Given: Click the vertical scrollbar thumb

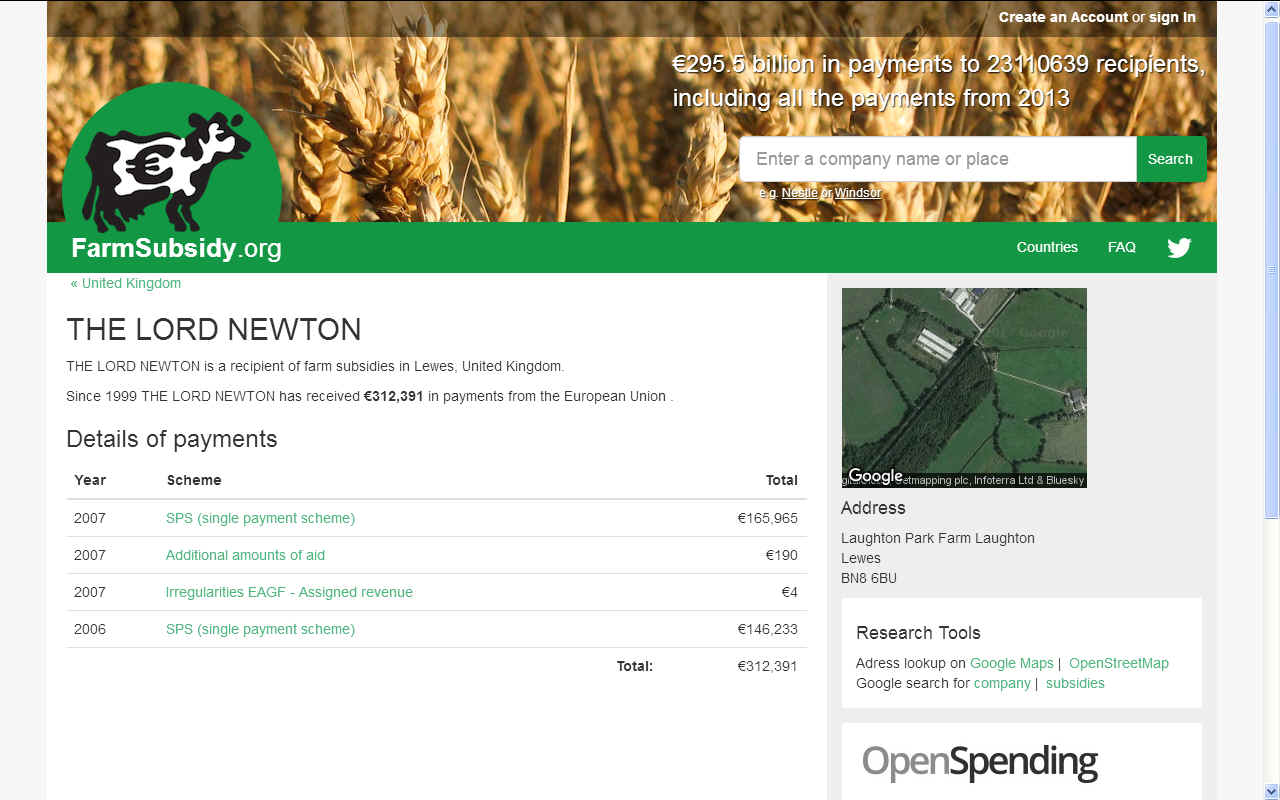Looking at the screenshot, I should pyautogui.click(x=1271, y=268).
